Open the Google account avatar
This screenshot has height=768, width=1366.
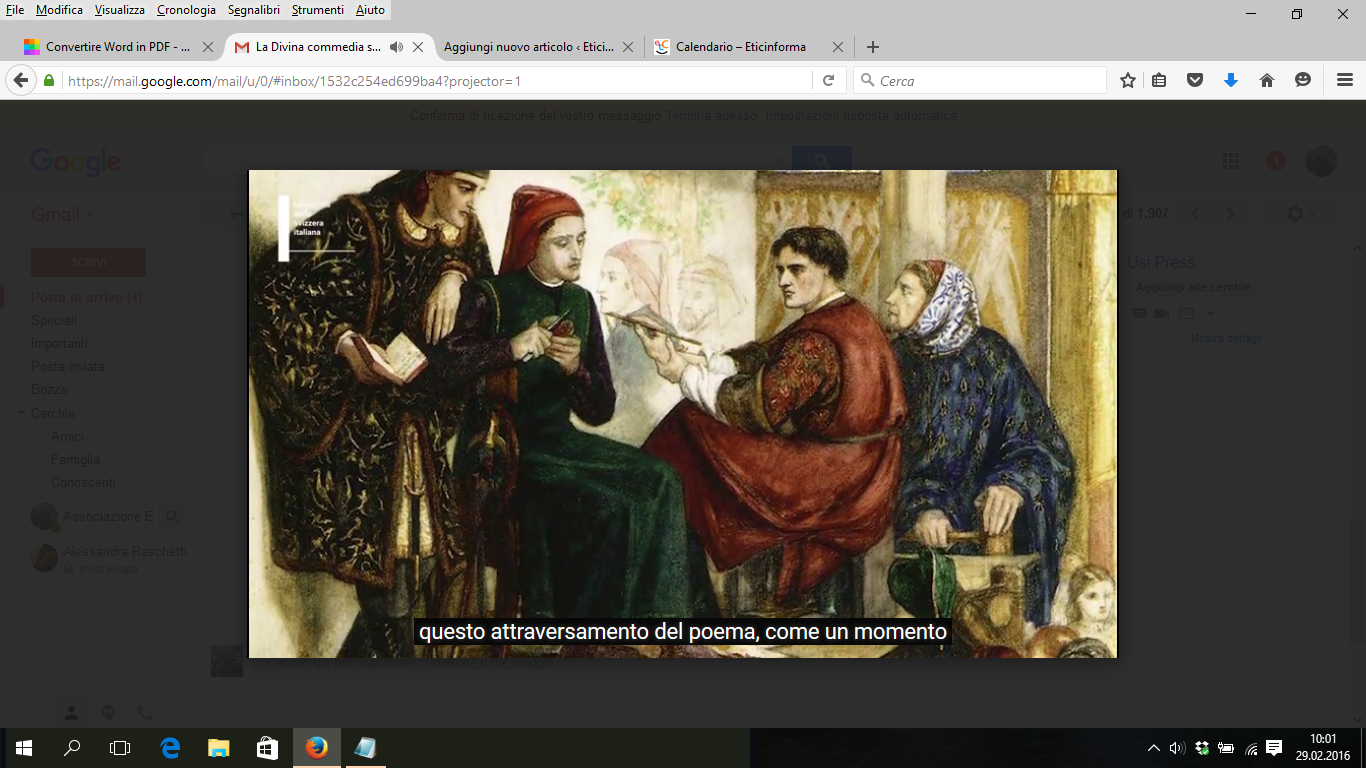(x=1321, y=161)
